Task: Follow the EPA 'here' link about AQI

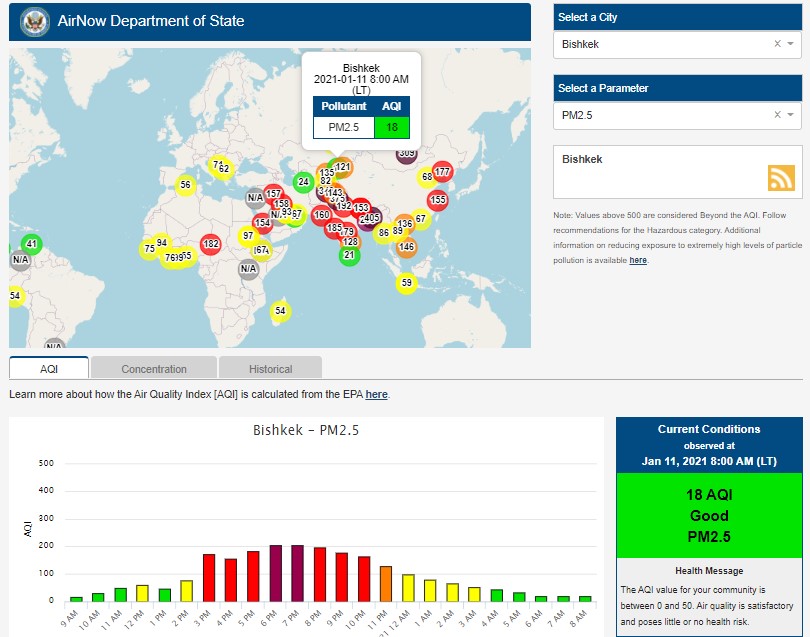Action: click(x=376, y=395)
